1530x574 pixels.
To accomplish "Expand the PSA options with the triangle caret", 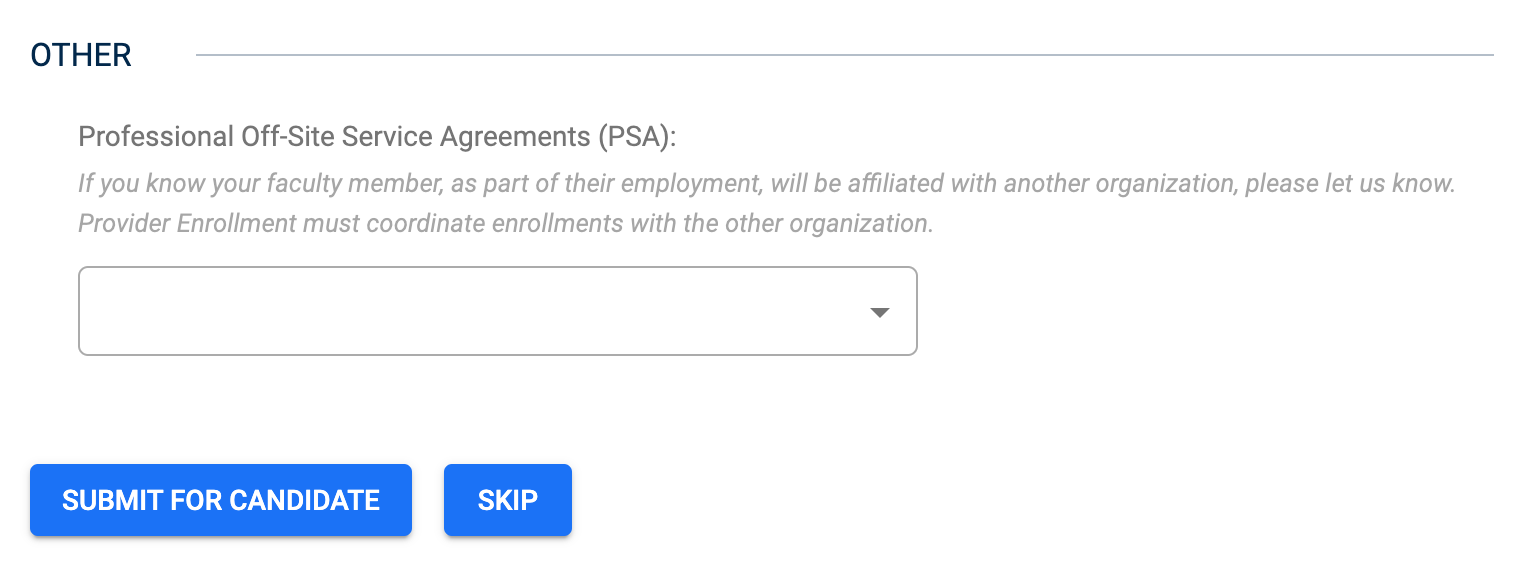I will [879, 313].
